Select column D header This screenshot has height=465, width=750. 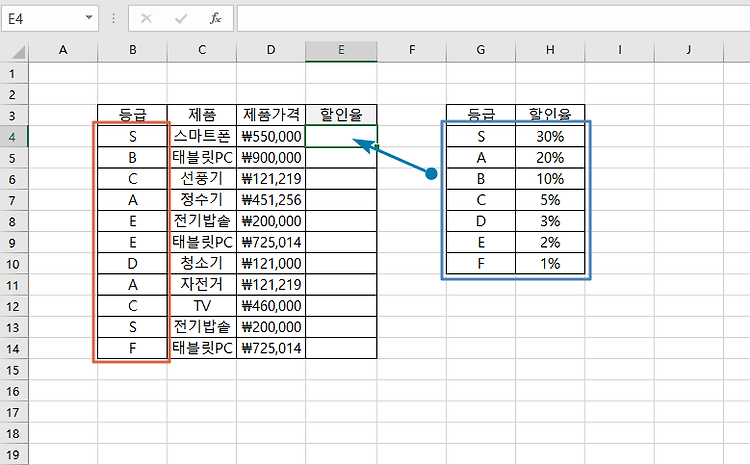coord(271,50)
